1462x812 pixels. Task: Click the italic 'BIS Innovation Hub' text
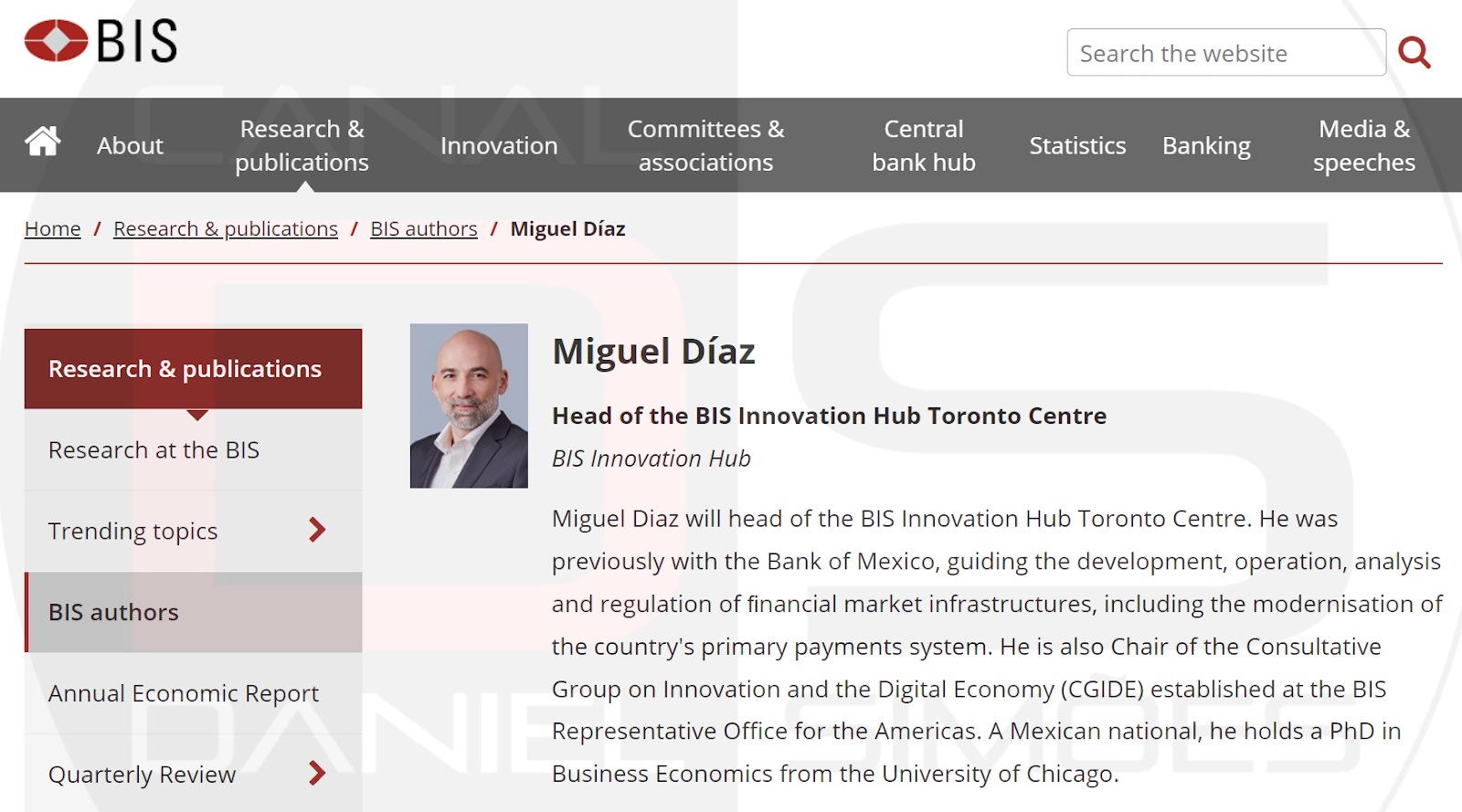click(x=652, y=459)
